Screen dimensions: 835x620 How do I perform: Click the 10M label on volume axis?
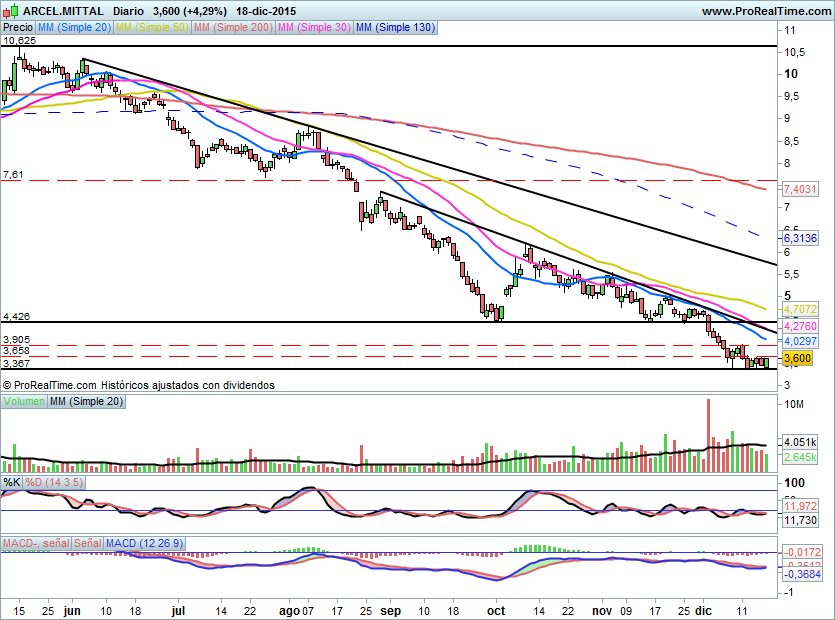pos(793,404)
